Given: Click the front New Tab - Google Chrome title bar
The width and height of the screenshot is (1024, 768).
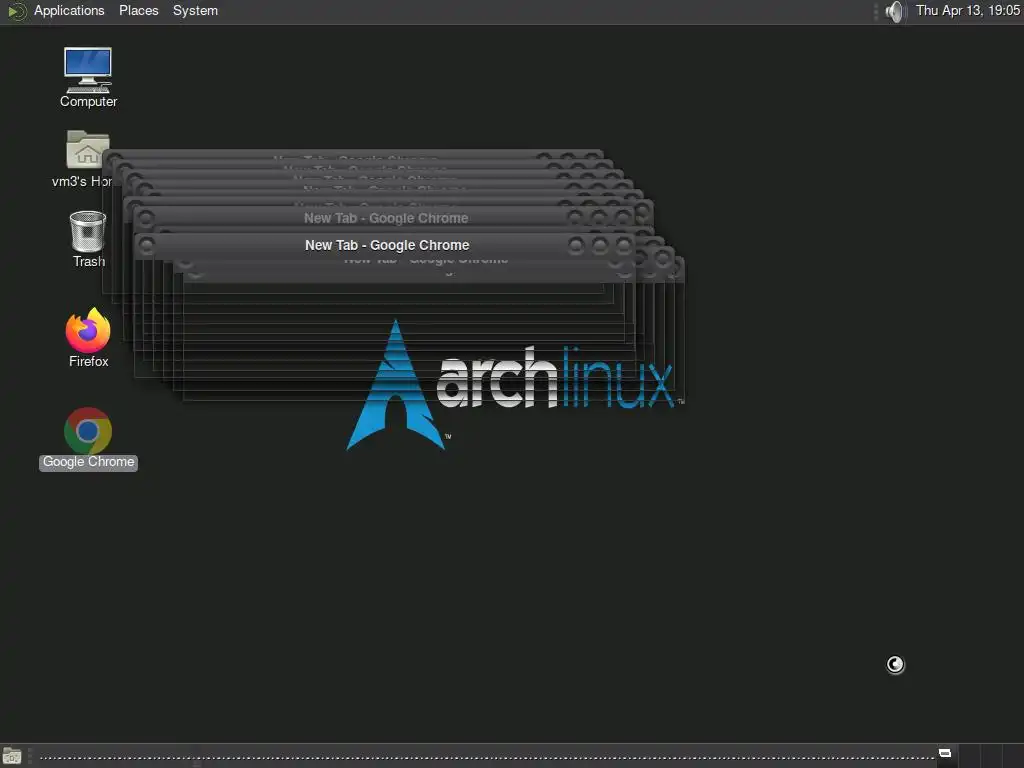Looking at the screenshot, I should (x=387, y=246).
